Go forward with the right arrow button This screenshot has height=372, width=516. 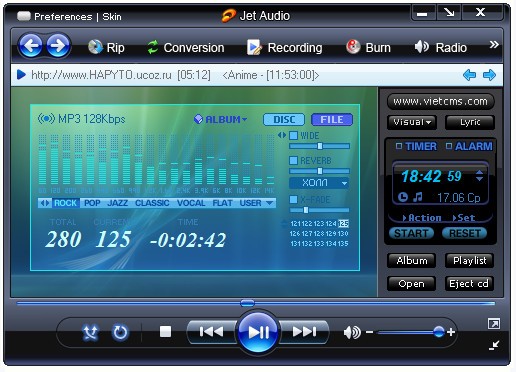[x=58, y=46]
